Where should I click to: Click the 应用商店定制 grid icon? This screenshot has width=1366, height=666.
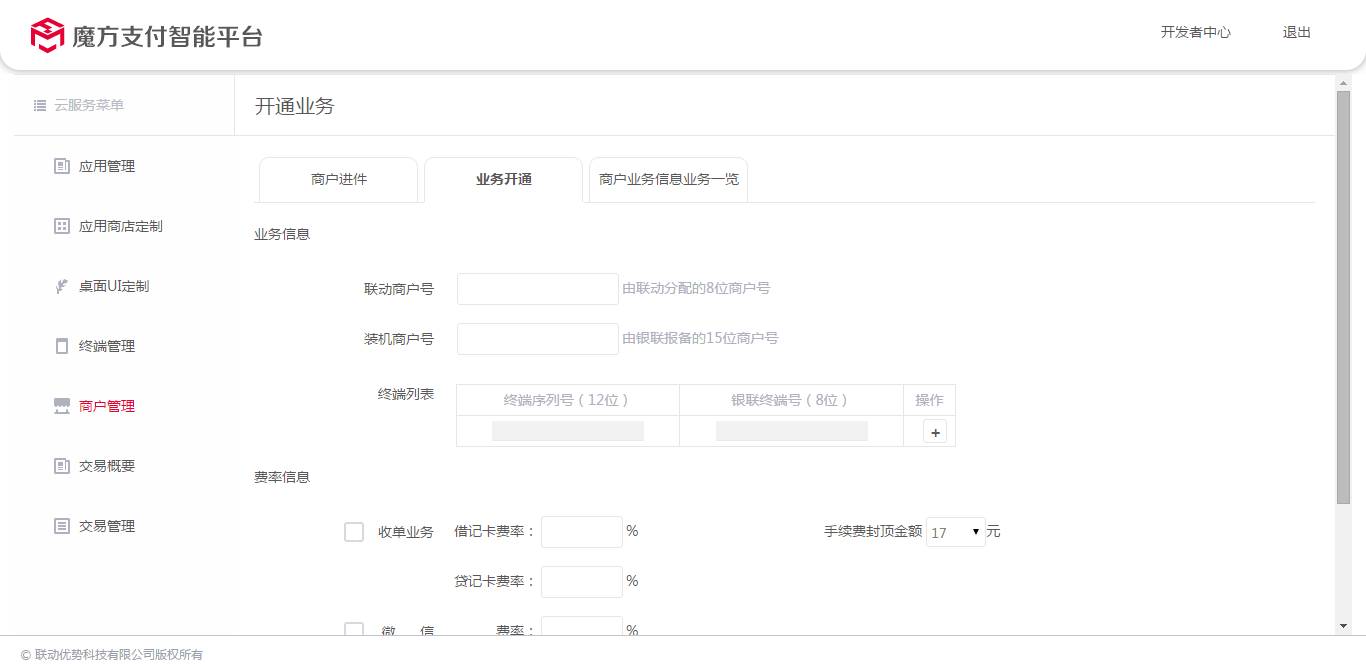click(62, 226)
